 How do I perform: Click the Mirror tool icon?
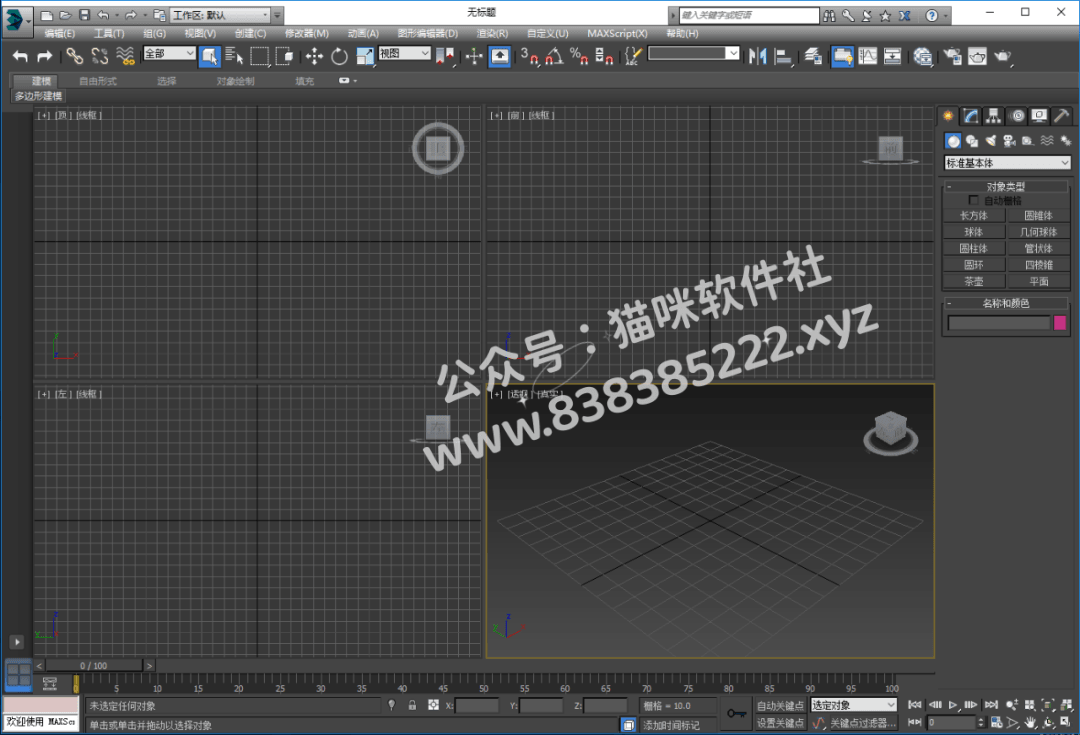757,56
